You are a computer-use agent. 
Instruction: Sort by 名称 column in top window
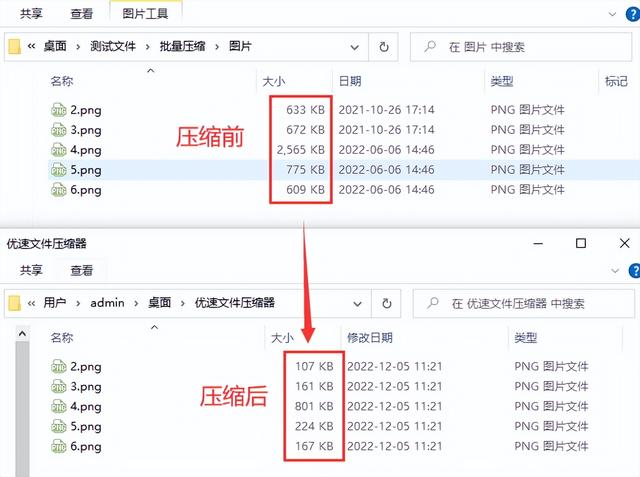coord(62,81)
